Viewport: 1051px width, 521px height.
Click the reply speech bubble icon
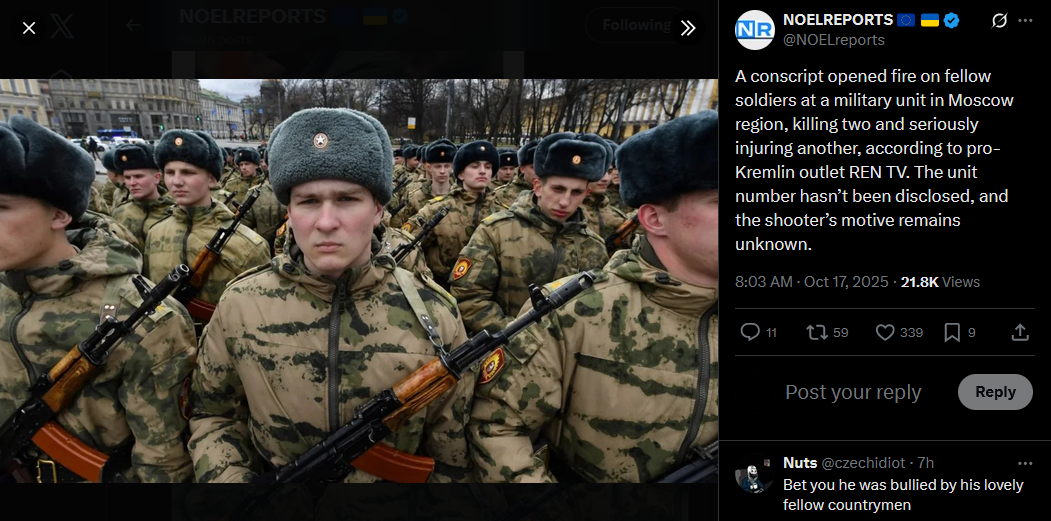click(x=749, y=332)
